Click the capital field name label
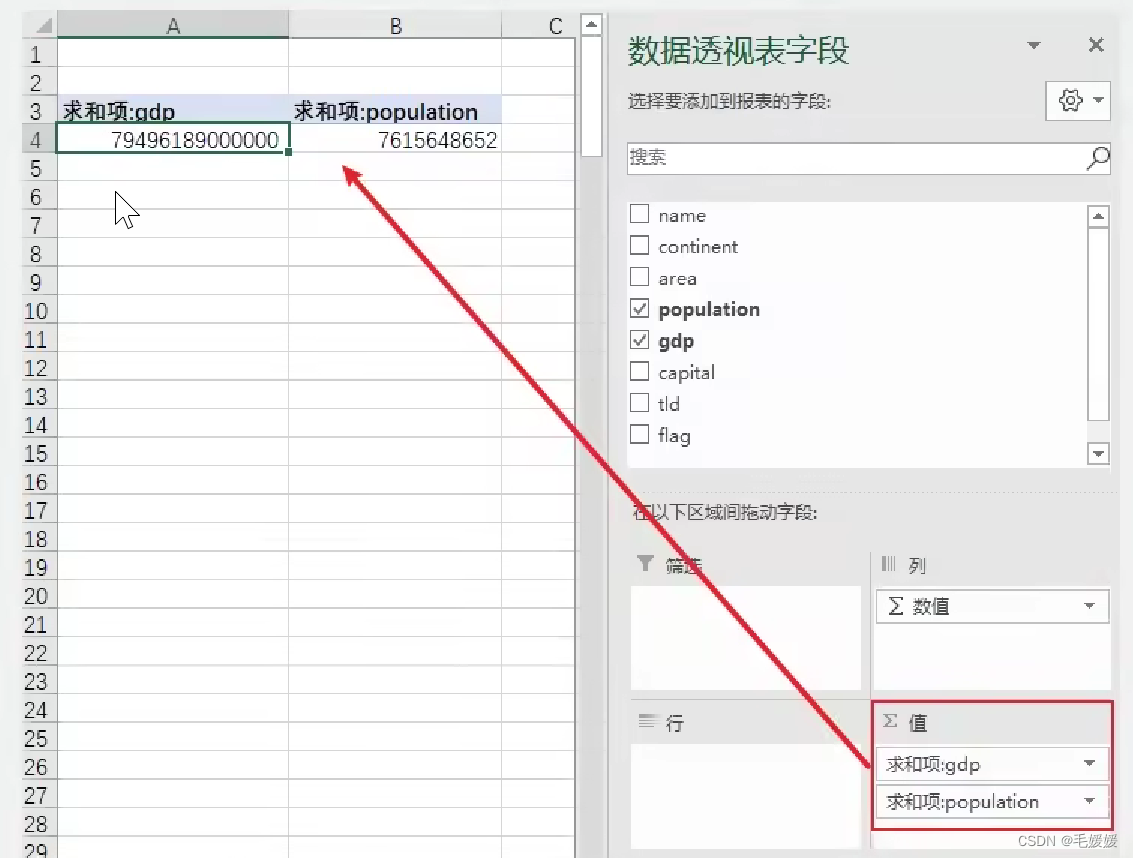The image size is (1133, 858). 686,372
